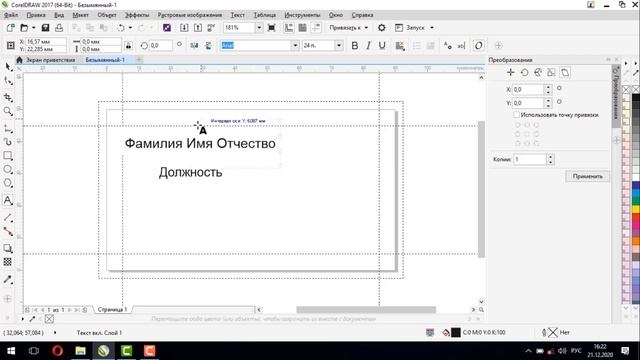Enable the Использовать точку привязки checkbox
The image size is (640, 360).
pyautogui.click(x=516, y=115)
